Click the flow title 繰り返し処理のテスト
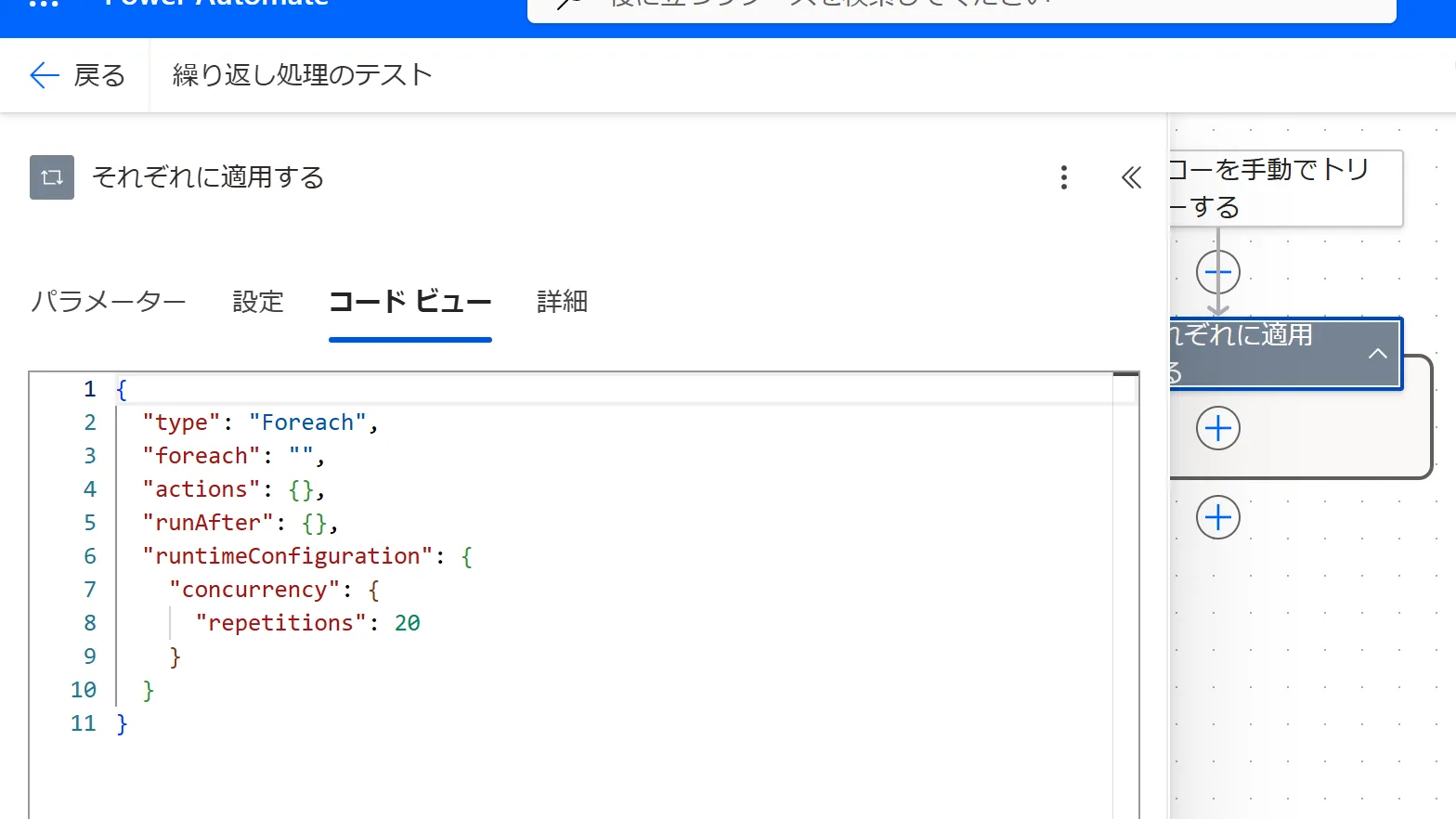 pyautogui.click(x=303, y=75)
